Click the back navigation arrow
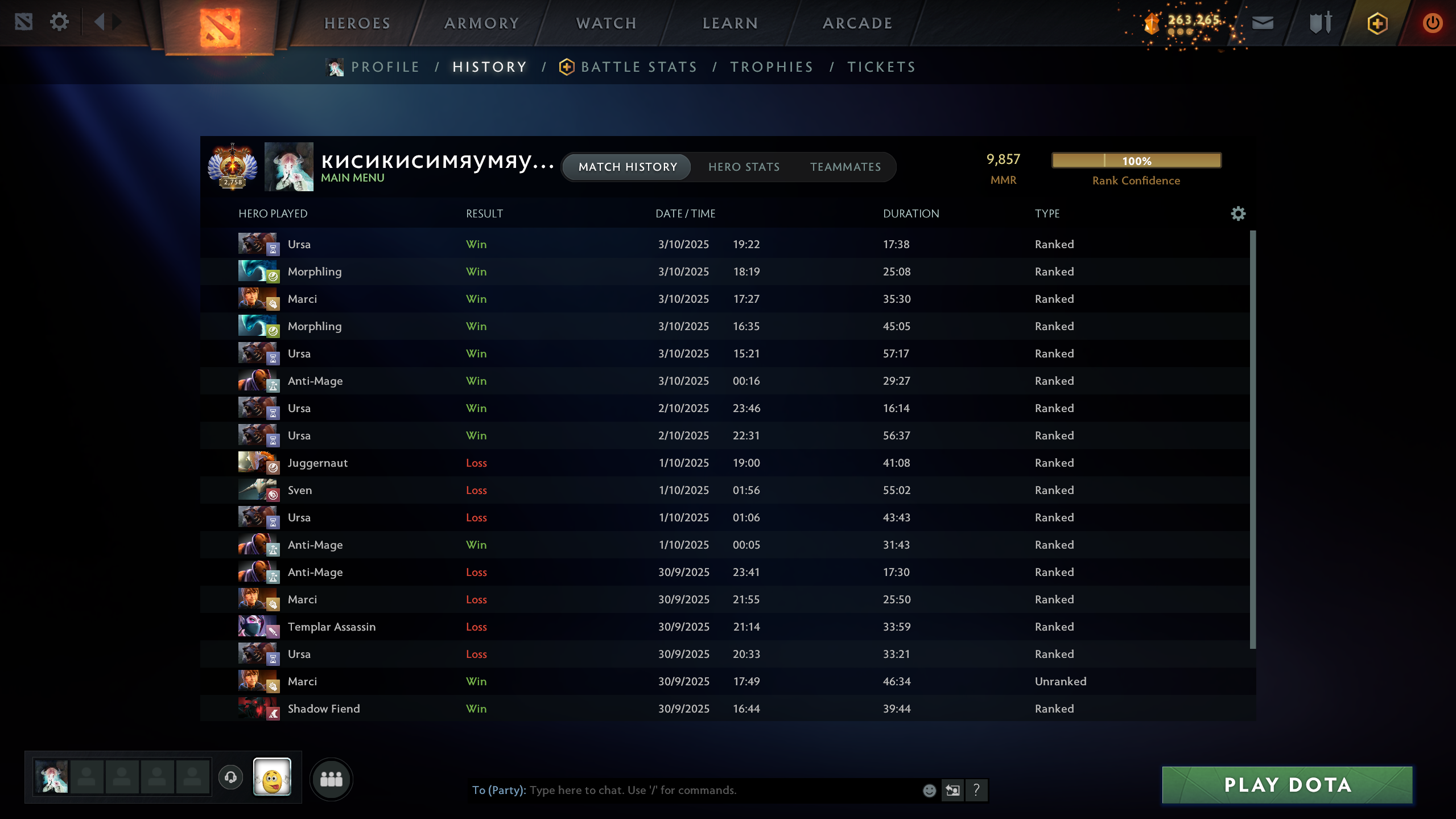1456x819 pixels. click(100, 22)
